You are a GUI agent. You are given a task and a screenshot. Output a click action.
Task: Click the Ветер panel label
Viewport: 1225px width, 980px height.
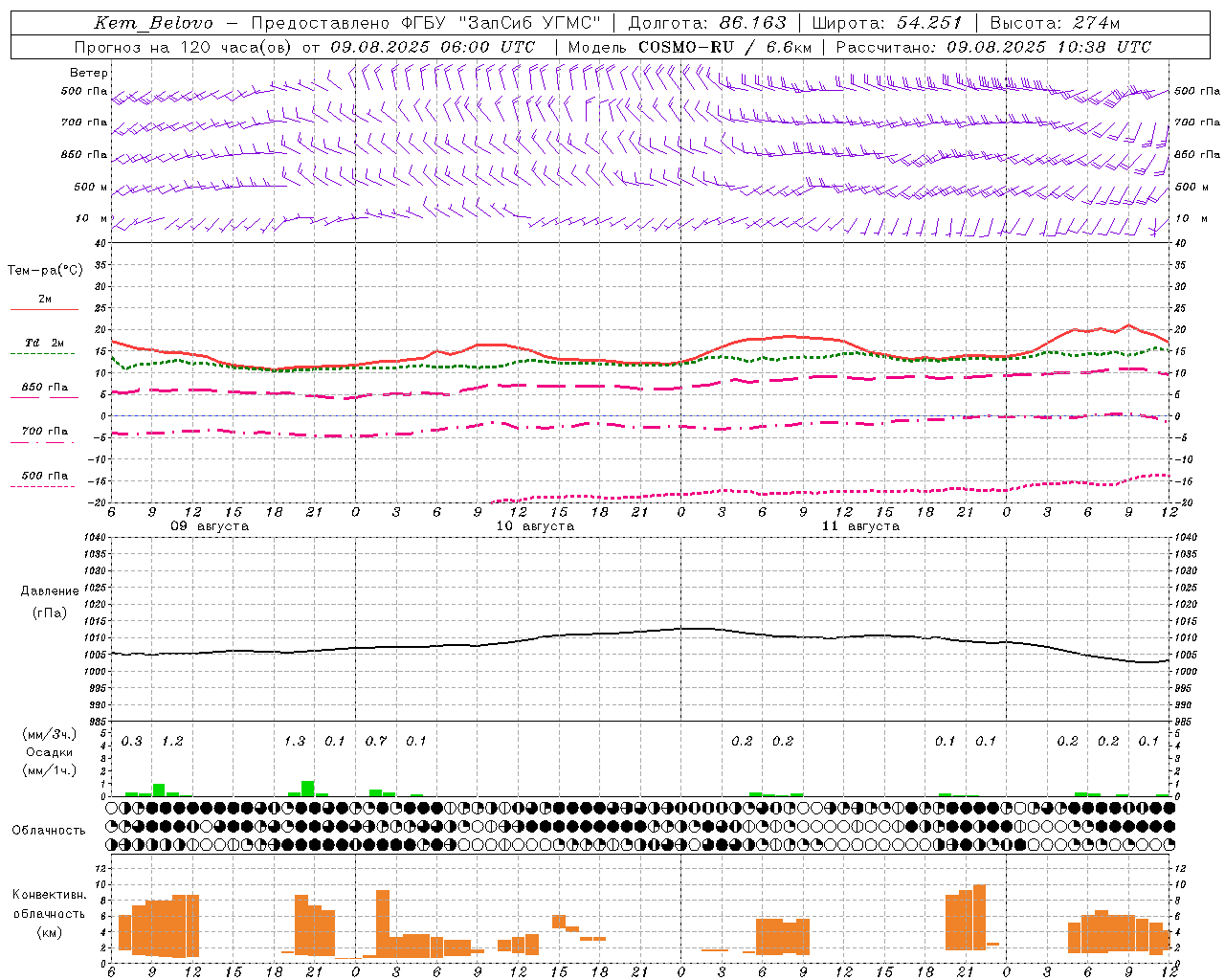tap(89, 73)
